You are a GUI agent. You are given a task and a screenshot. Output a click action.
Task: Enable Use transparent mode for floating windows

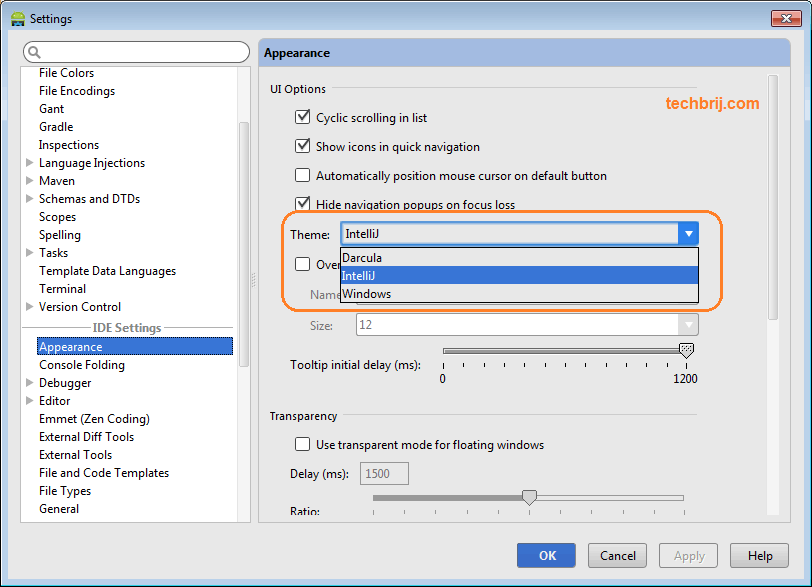coord(302,444)
